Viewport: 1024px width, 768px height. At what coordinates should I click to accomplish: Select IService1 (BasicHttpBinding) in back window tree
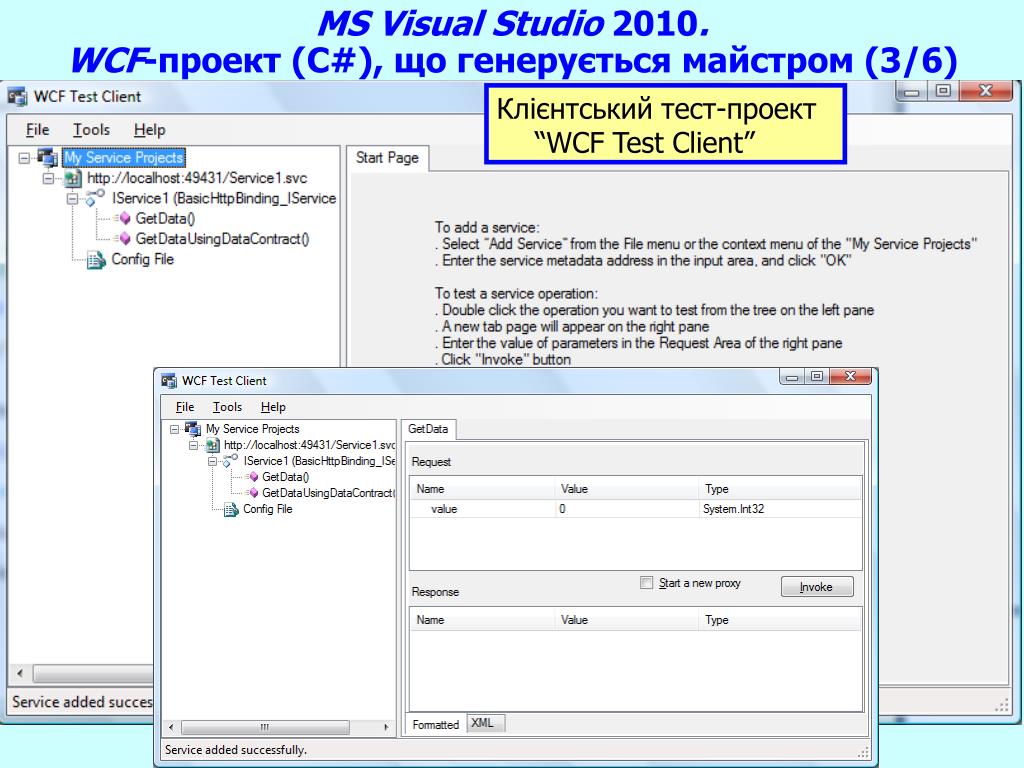pos(223,199)
